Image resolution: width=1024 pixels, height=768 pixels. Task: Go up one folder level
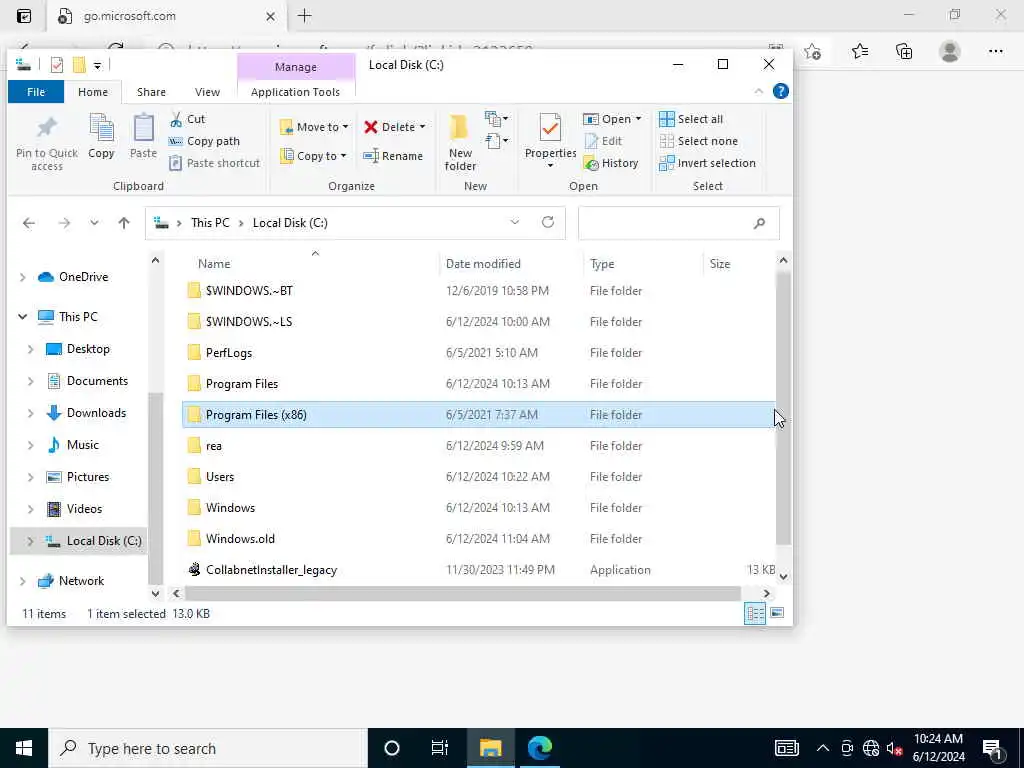tap(124, 223)
